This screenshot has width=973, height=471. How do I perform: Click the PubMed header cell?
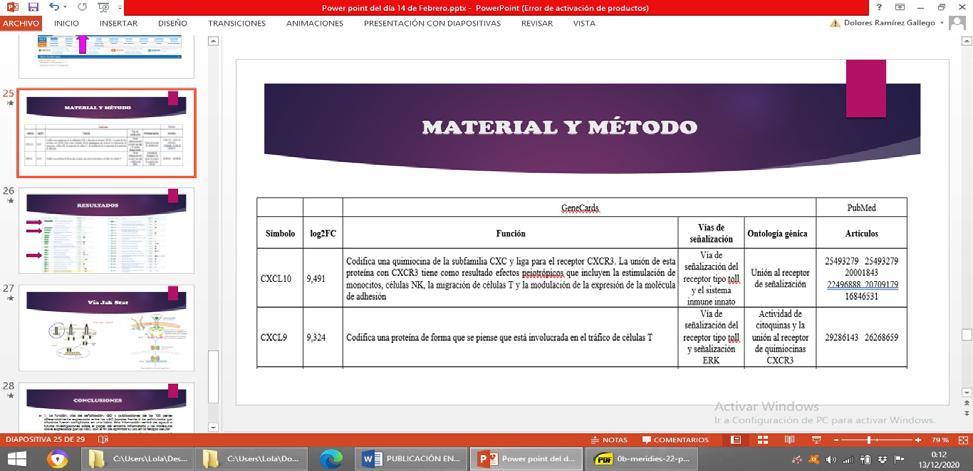(861, 208)
